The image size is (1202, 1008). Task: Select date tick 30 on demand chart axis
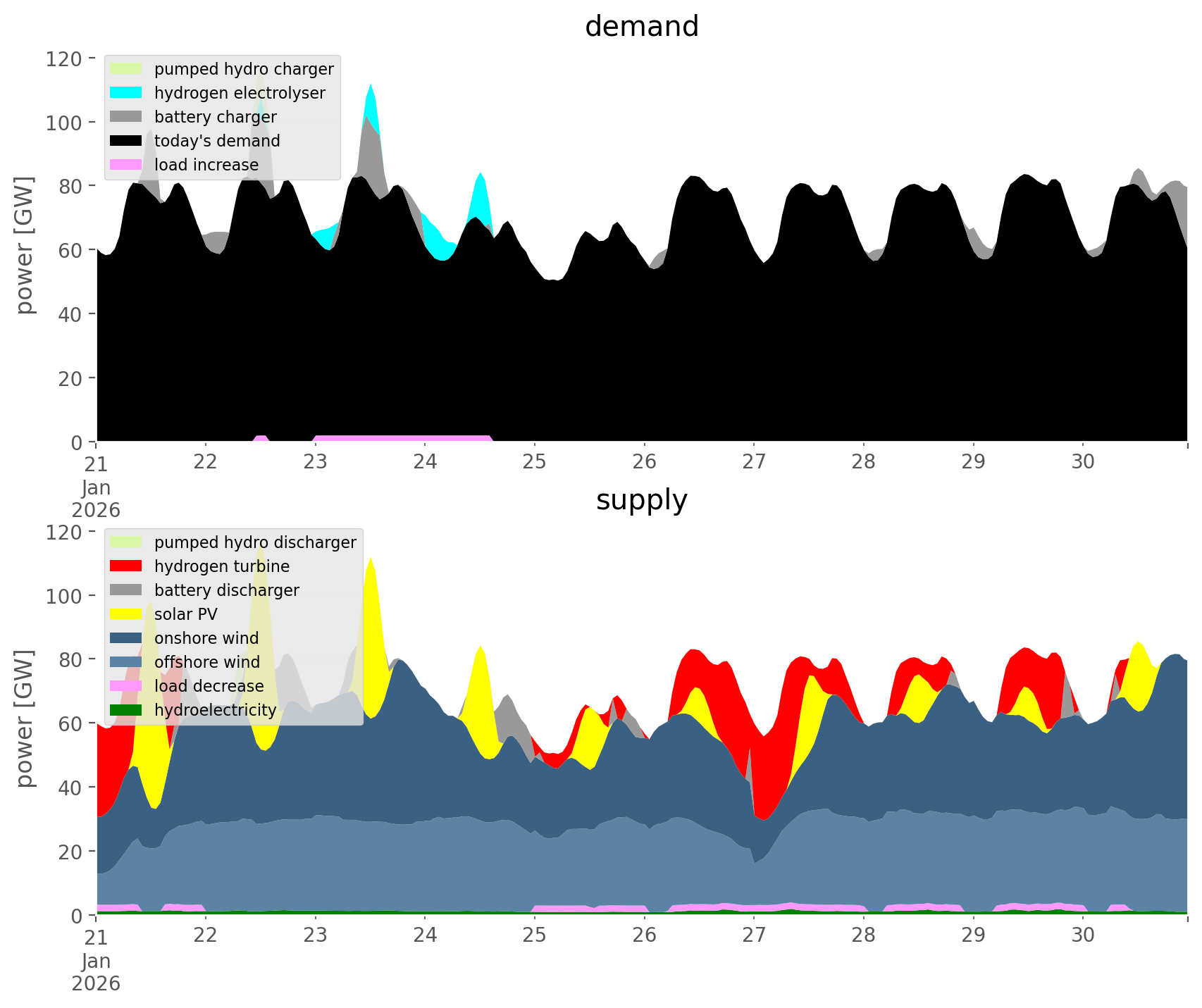[1083, 462]
